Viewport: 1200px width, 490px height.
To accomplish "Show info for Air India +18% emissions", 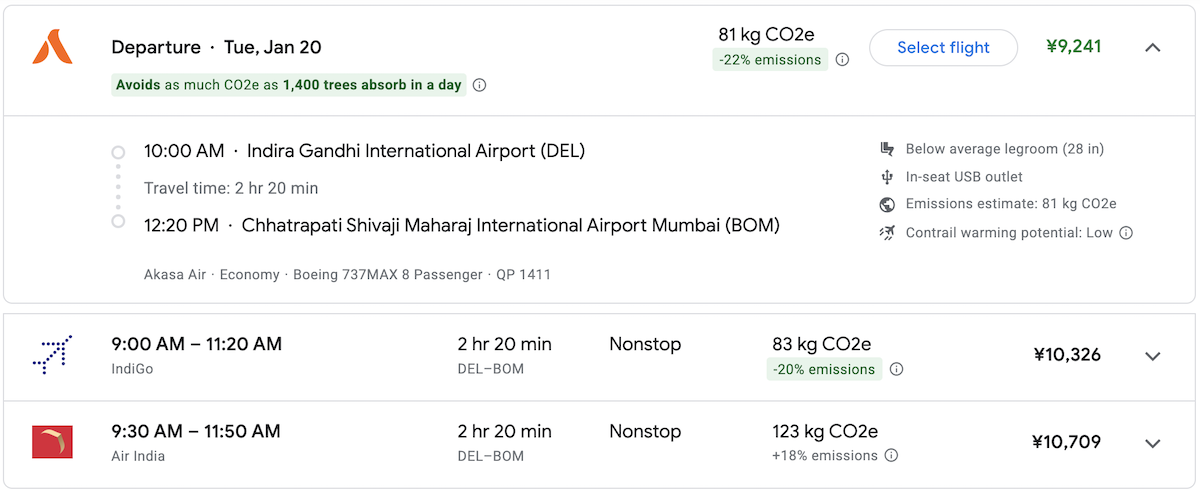I will coord(891,456).
